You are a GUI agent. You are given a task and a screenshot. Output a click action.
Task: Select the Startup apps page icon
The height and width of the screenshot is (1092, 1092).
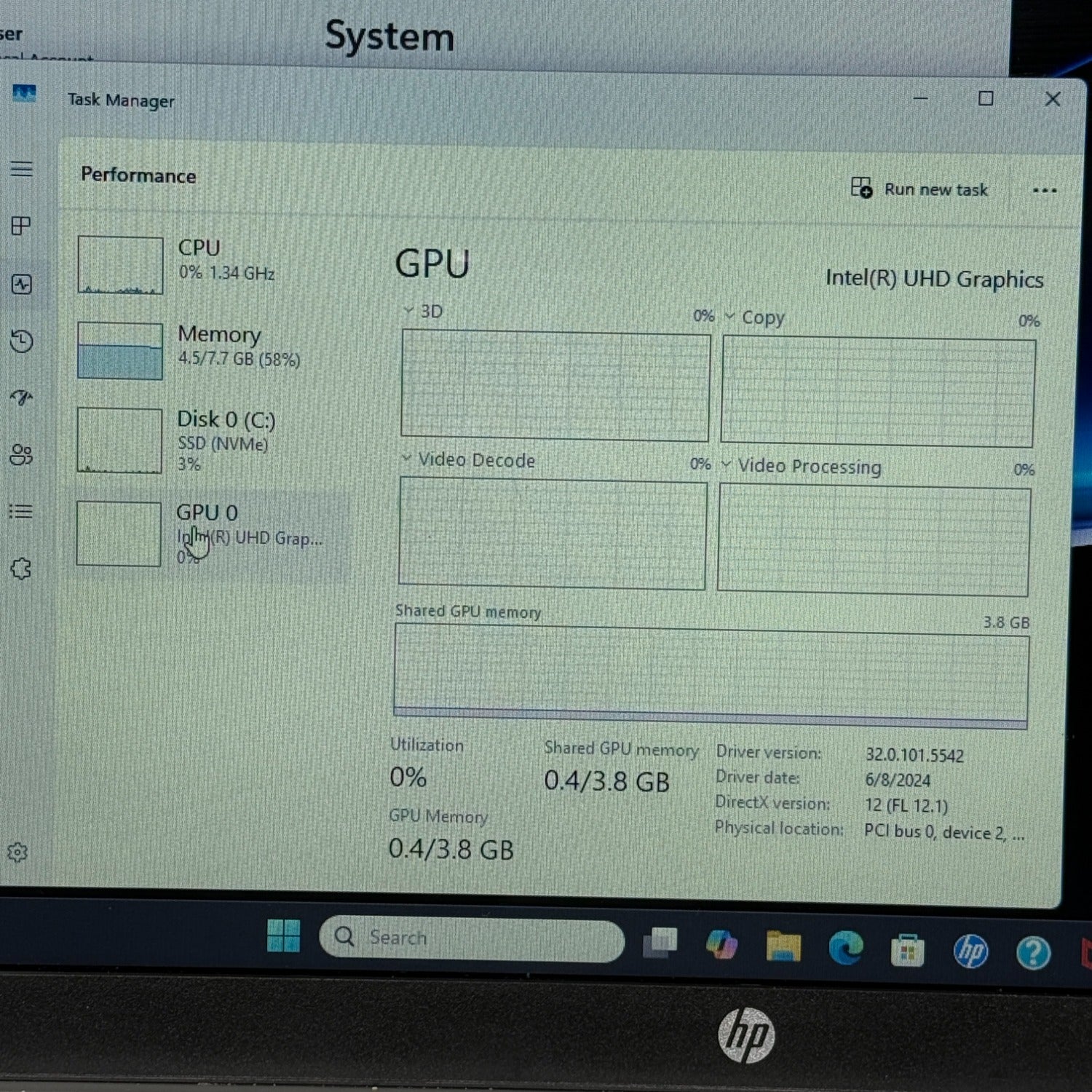click(x=22, y=398)
